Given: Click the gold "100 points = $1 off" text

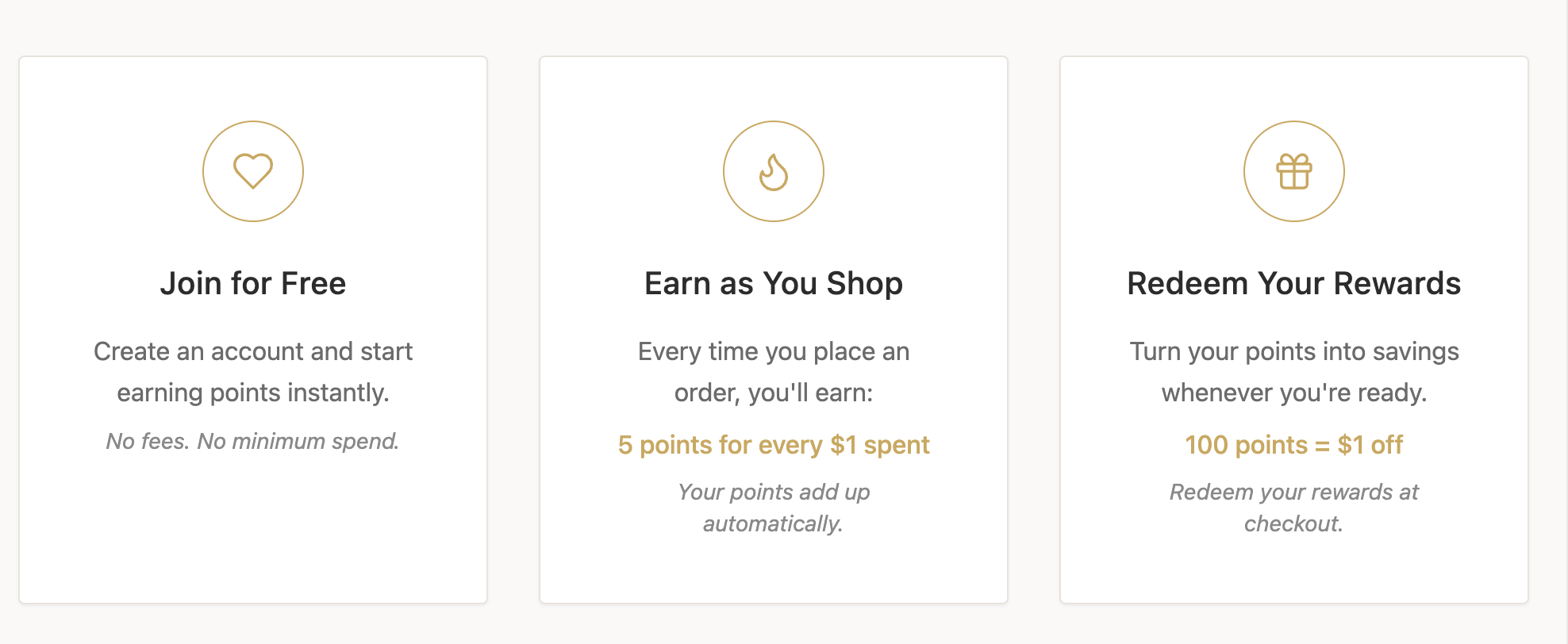Looking at the screenshot, I should (1294, 445).
